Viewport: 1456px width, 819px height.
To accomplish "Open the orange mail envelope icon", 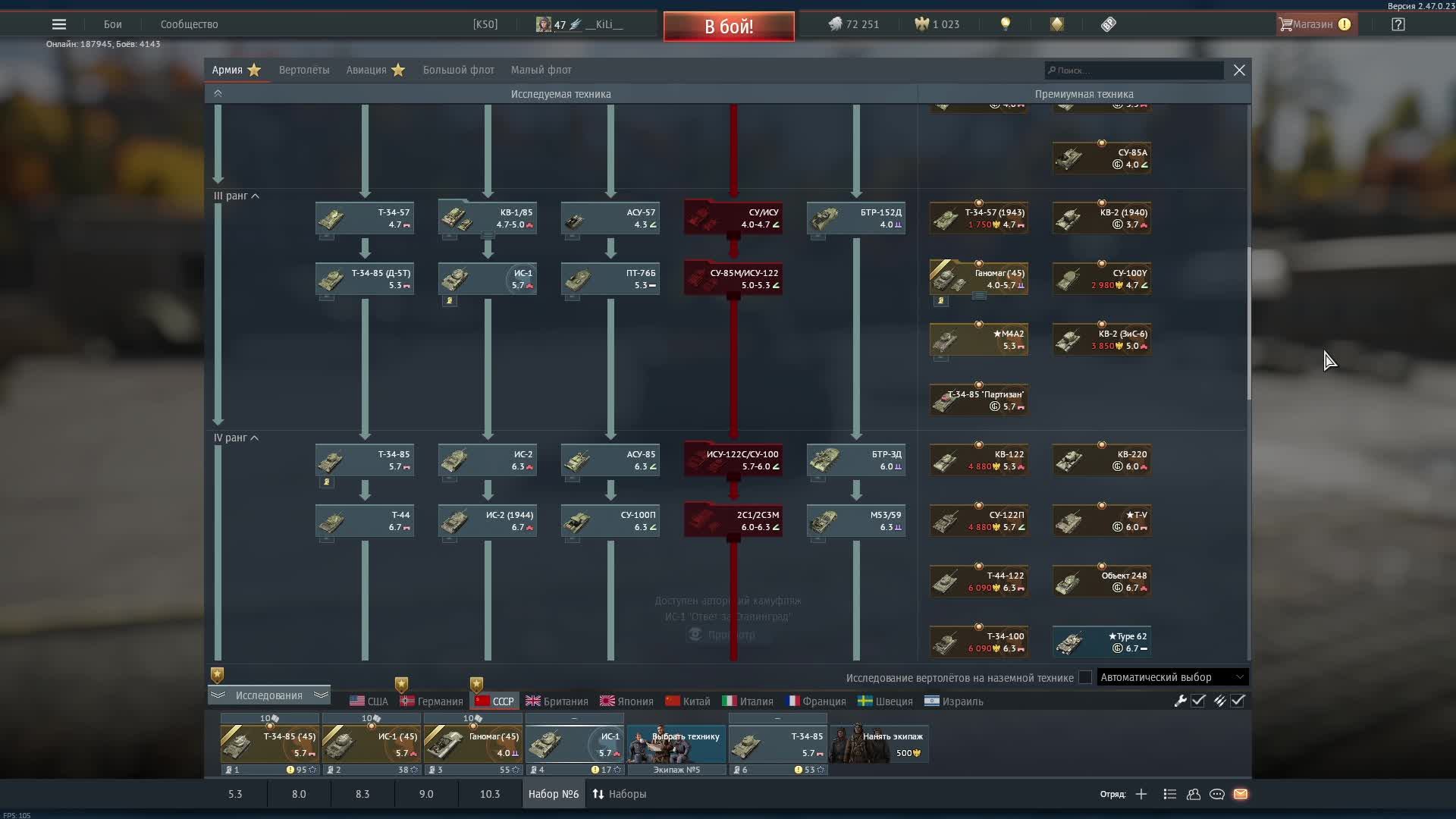I will pyautogui.click(x=1241, y=794).
